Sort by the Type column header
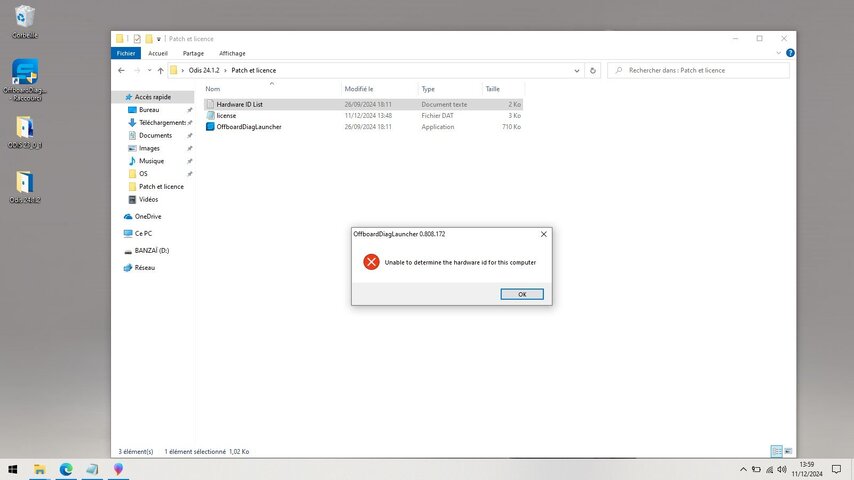The image size is (854, 480). click(x=450, y=89)
